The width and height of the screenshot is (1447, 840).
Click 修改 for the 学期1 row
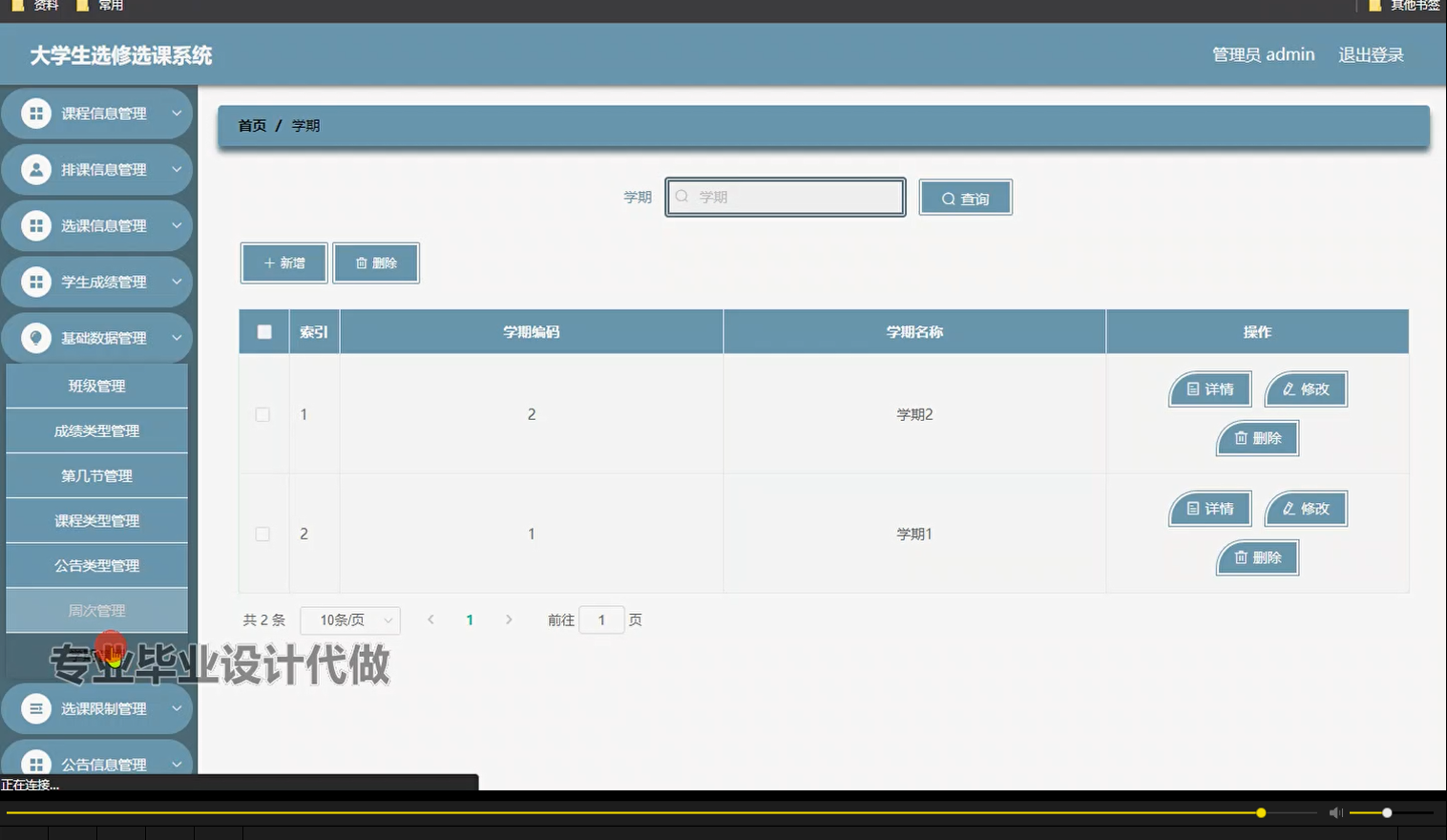click(x=1306, y=508)
